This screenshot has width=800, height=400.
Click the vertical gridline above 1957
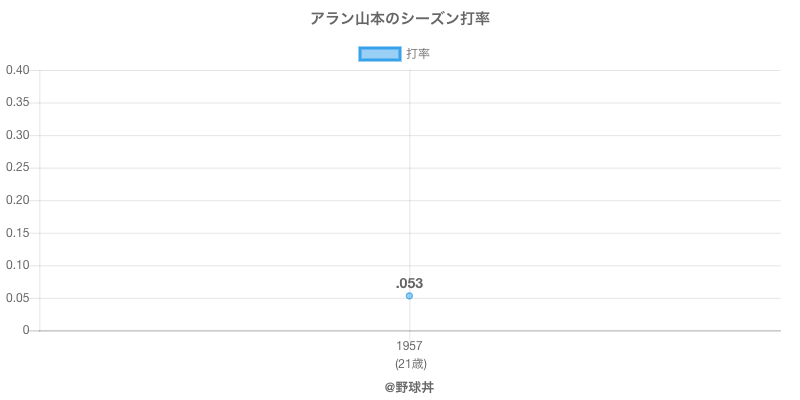pyautogui.click(x=409, y=180)
